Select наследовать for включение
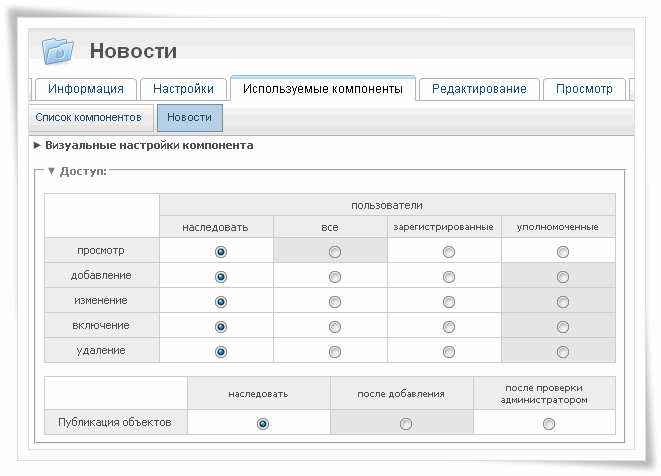This screenshot has width=661, height=476. click(x=221, y=327)
